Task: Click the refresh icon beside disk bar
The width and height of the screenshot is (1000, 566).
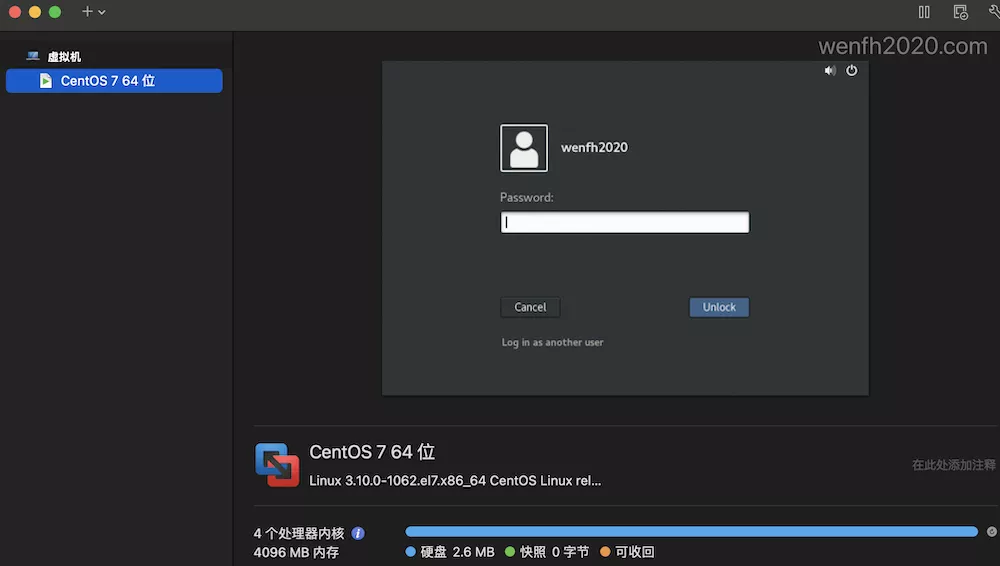Action: coord(991,532)
